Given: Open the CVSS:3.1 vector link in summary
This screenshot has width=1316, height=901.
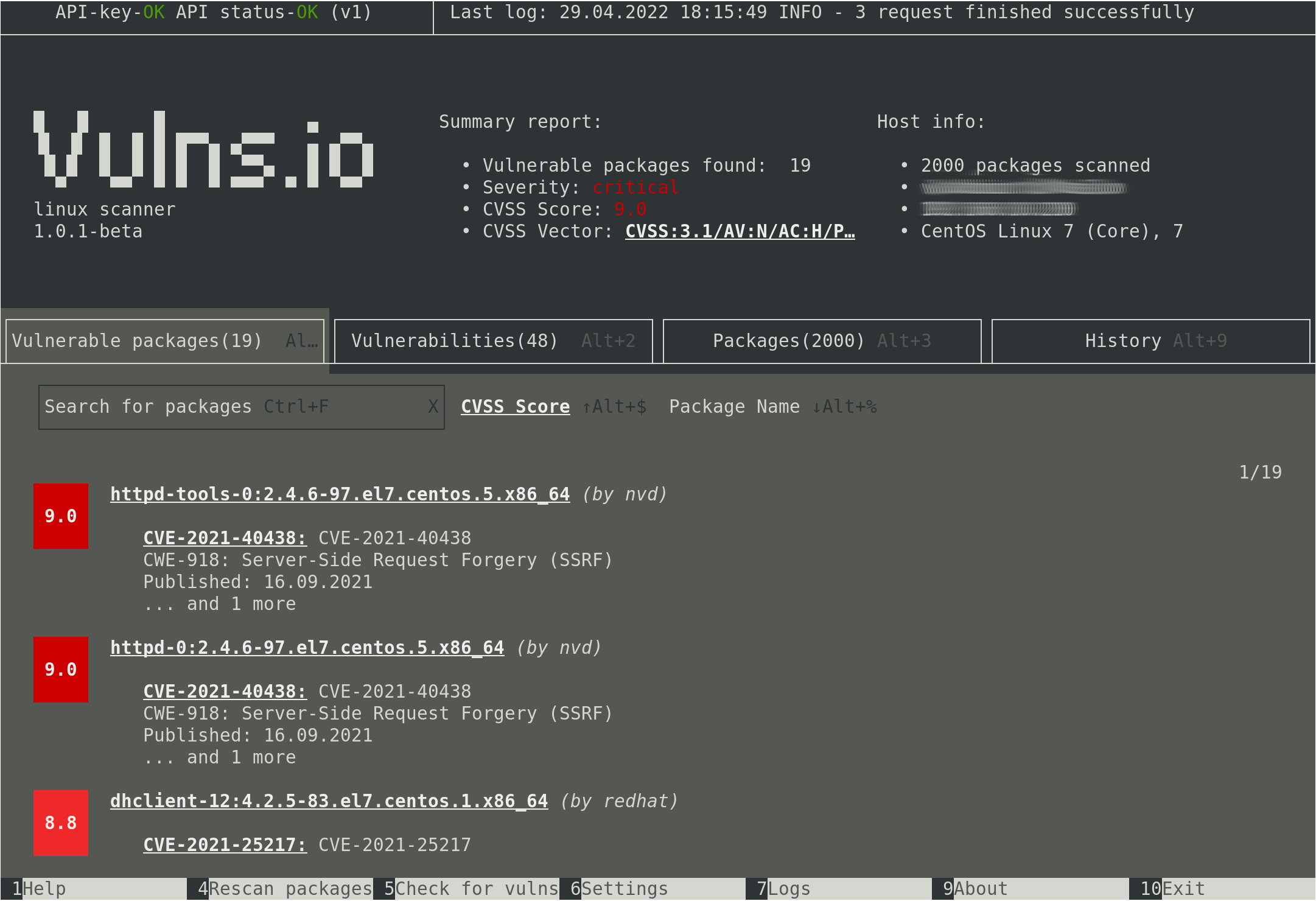Looking at the screenshot, I should pos(740,231).
